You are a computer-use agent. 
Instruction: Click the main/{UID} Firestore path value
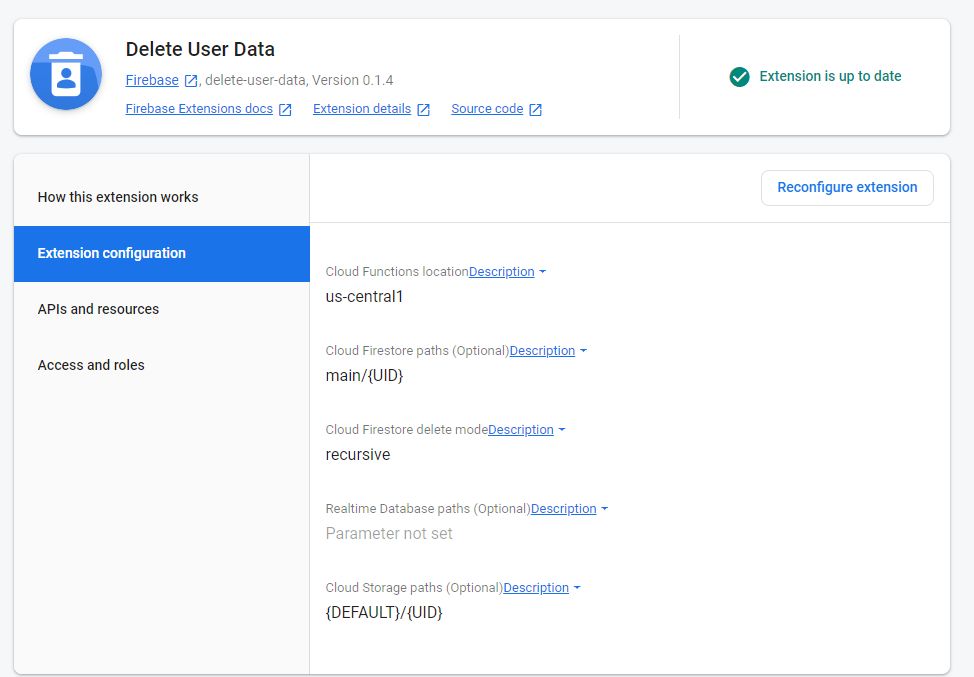364,375
